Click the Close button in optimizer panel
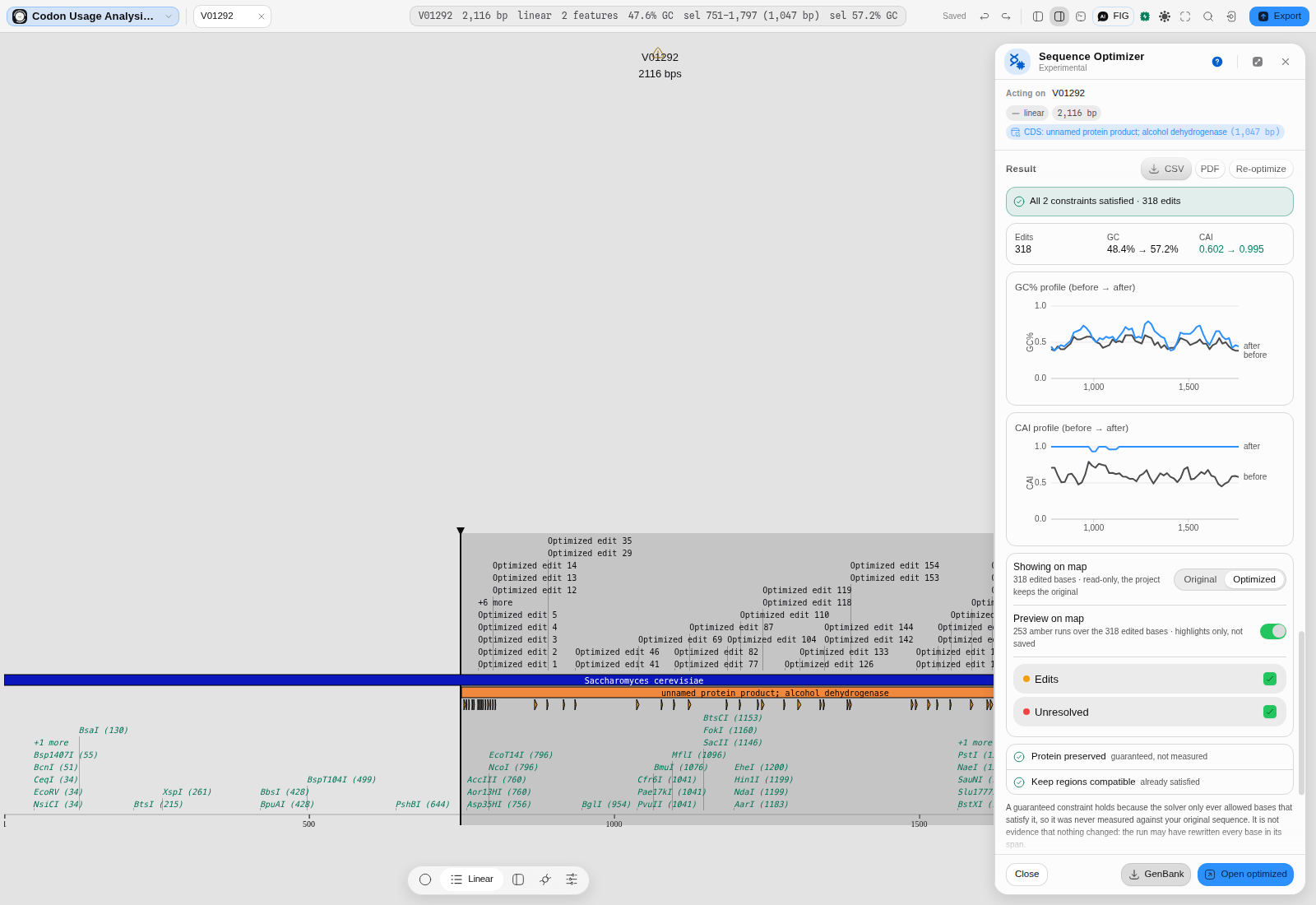This screenshot has width=1316, height=905. 1026,875
